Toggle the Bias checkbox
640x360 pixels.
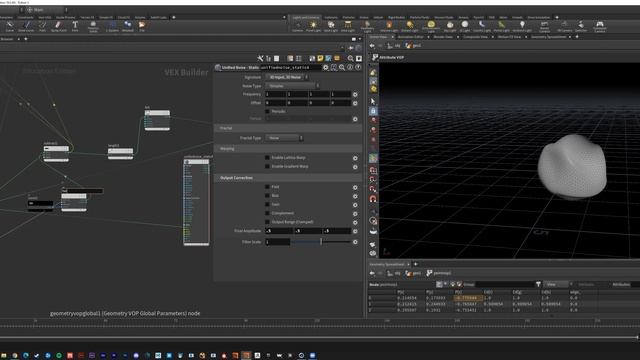click(267, 196)
